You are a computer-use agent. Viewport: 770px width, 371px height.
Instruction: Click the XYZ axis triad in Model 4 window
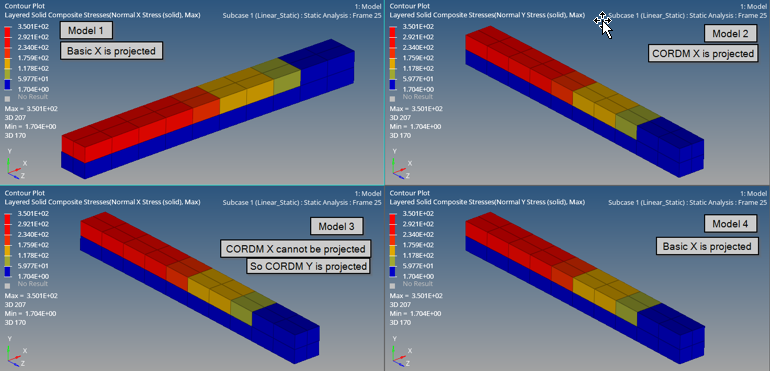pos(401,352)
